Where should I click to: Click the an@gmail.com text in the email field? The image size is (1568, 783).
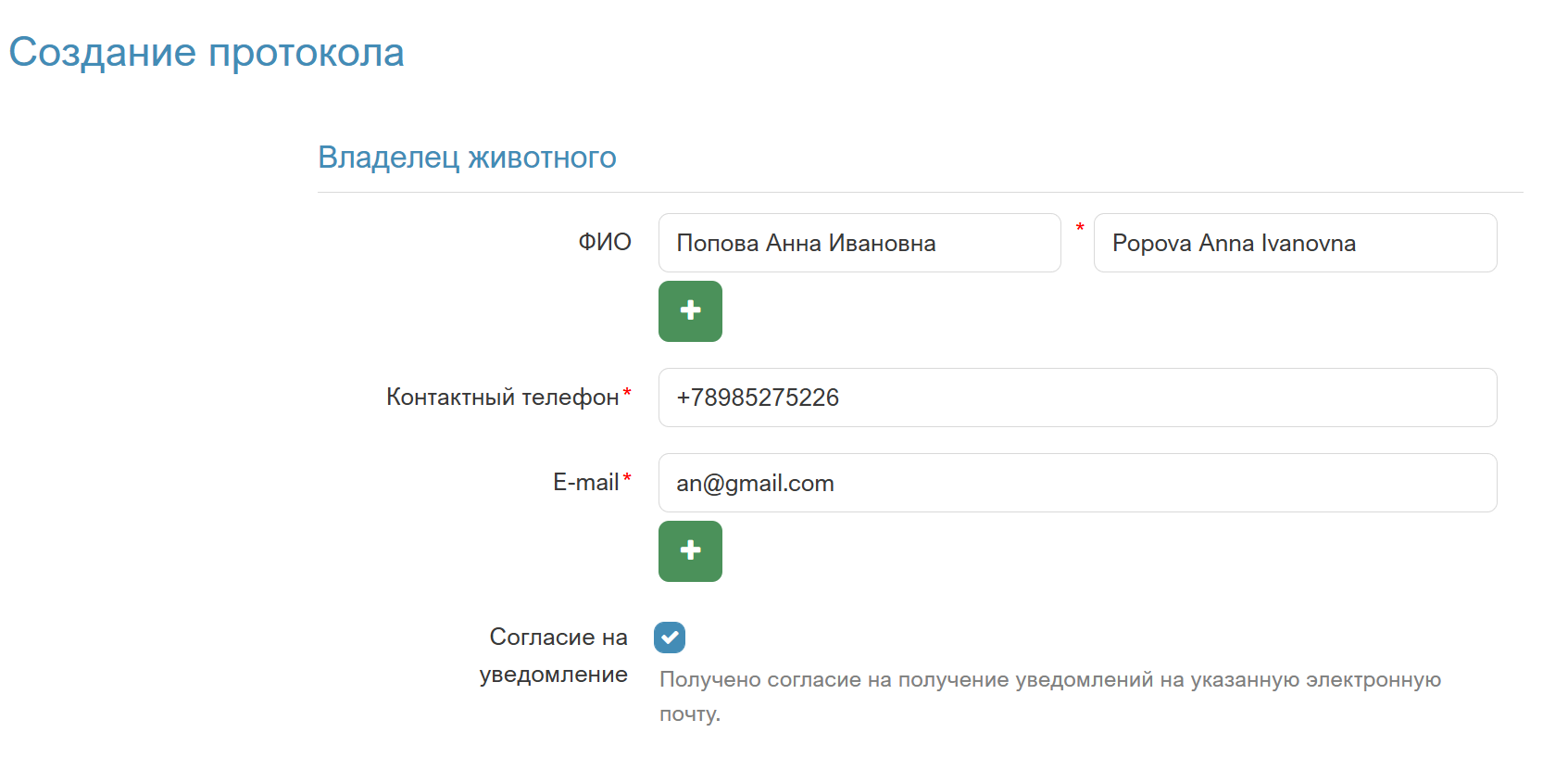click(x=755, y=484)
